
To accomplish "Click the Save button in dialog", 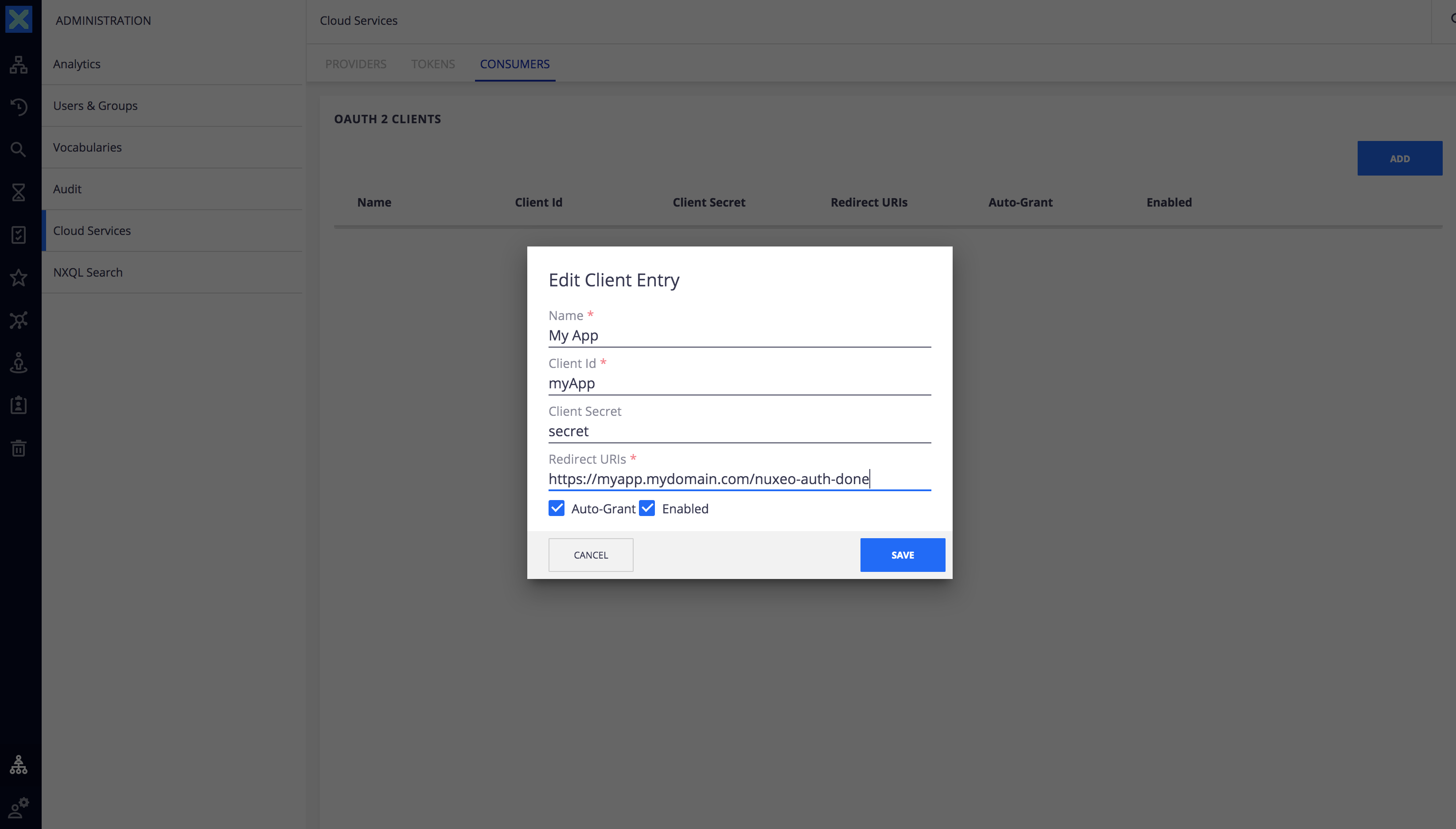I will coord(903,555).
